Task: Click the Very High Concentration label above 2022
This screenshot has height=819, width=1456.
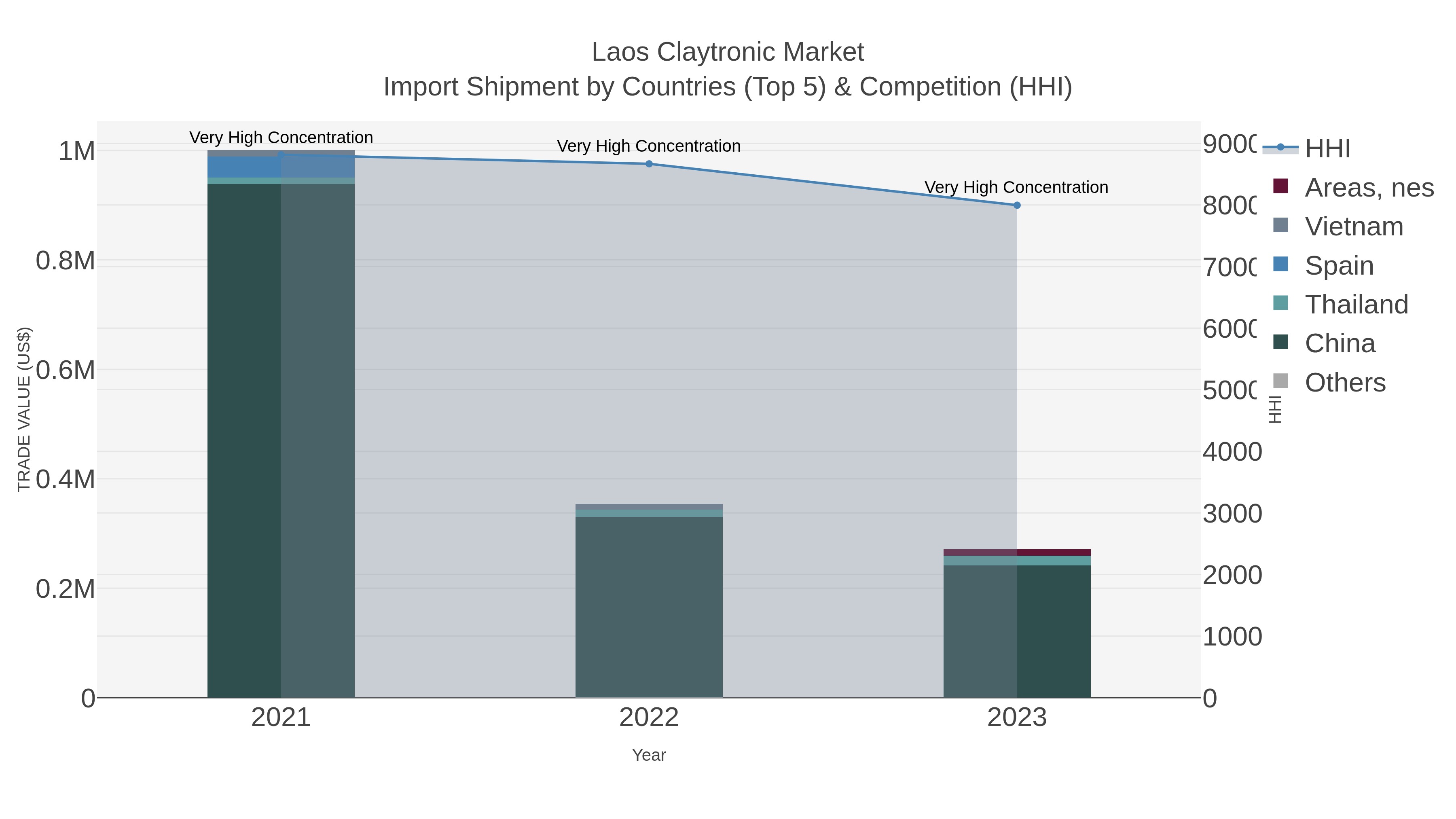Action: [649, 146]
